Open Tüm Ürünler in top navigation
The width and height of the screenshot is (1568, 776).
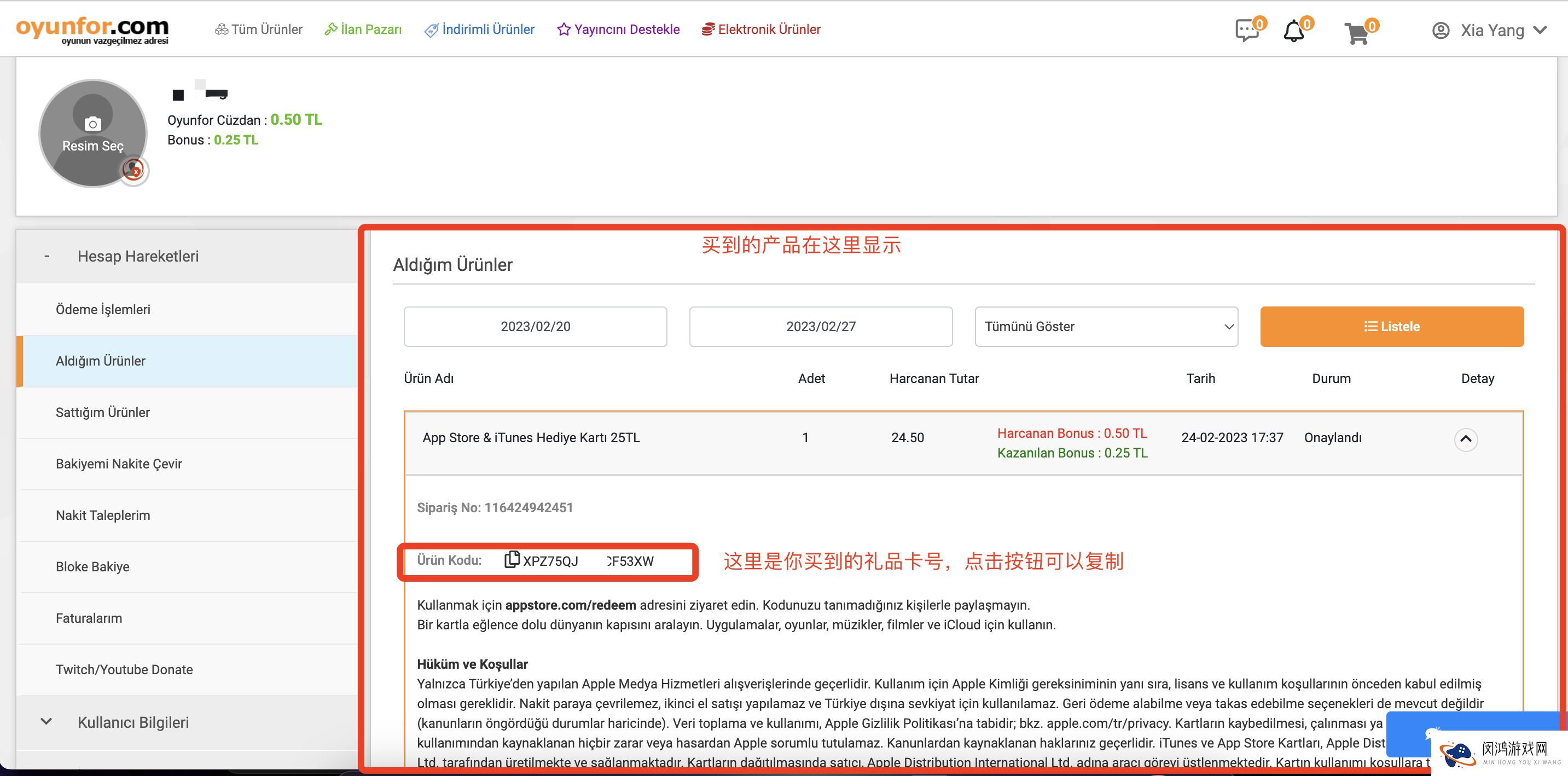coord(259,29)
